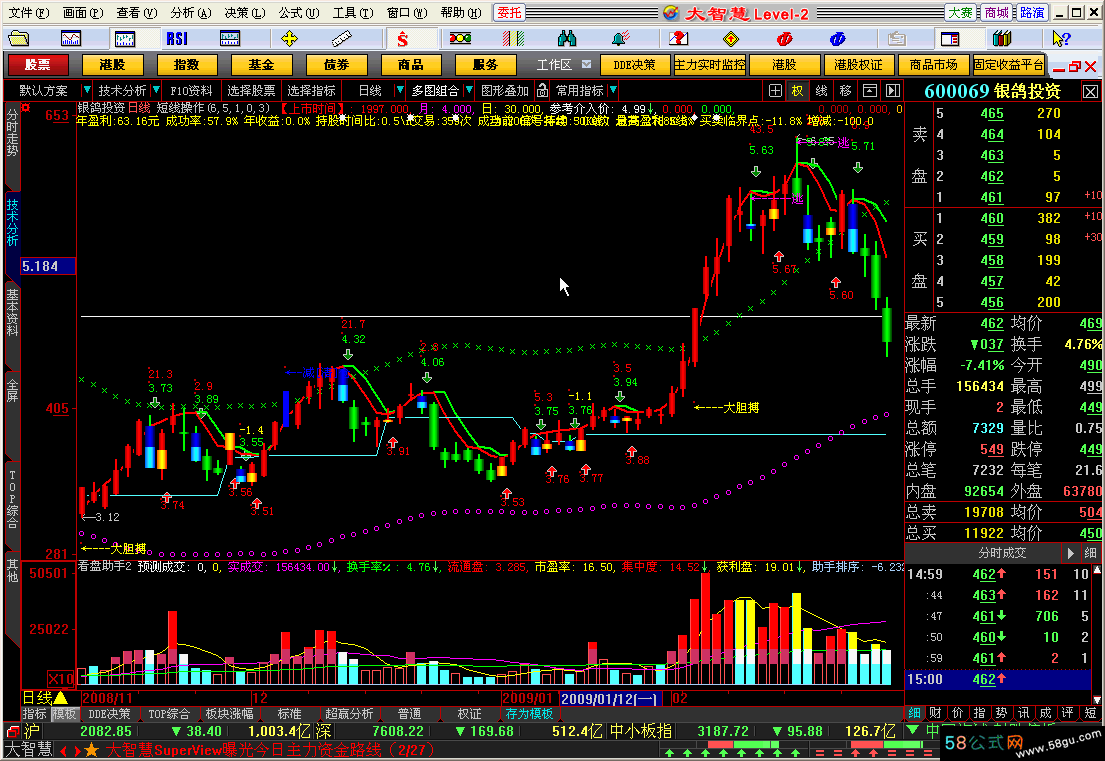Expand the 分时成交 right arrow
The image size is (1105, 761).
click(1070, 553)
